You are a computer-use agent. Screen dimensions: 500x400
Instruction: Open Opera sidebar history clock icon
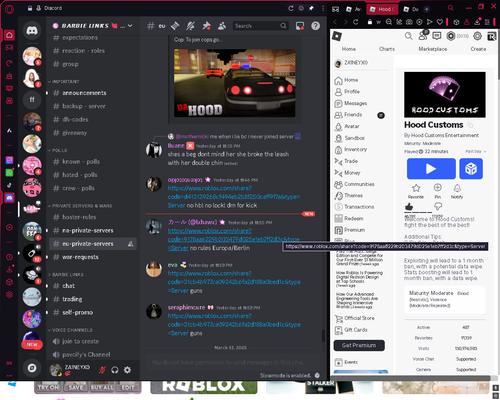pyautogui.click(x=9, y=257)
